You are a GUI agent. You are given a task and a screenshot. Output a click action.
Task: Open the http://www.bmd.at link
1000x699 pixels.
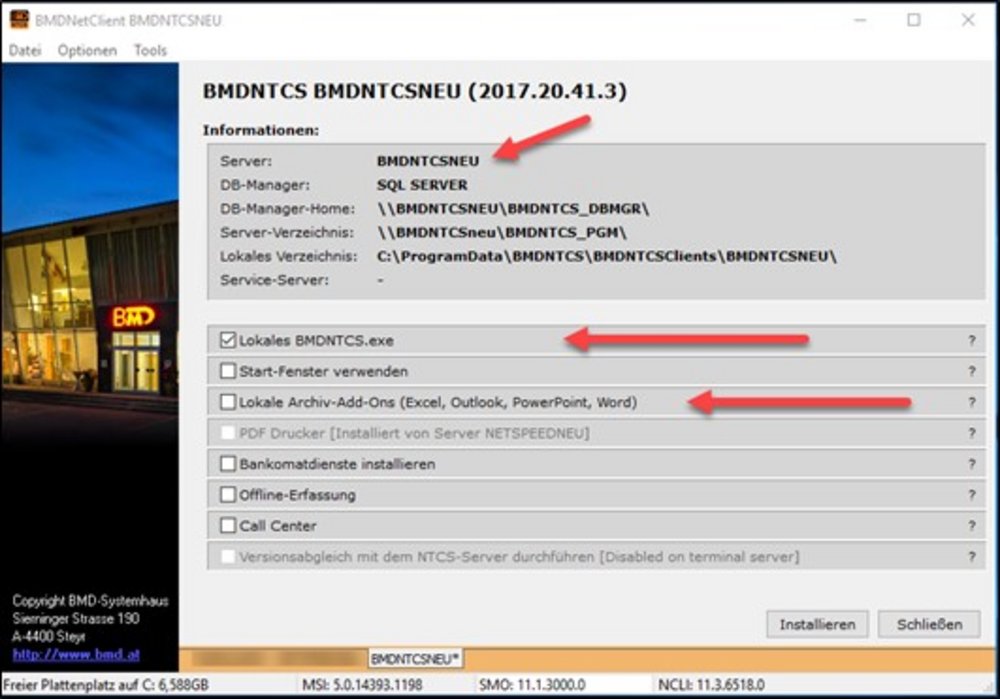click(76, 654)
